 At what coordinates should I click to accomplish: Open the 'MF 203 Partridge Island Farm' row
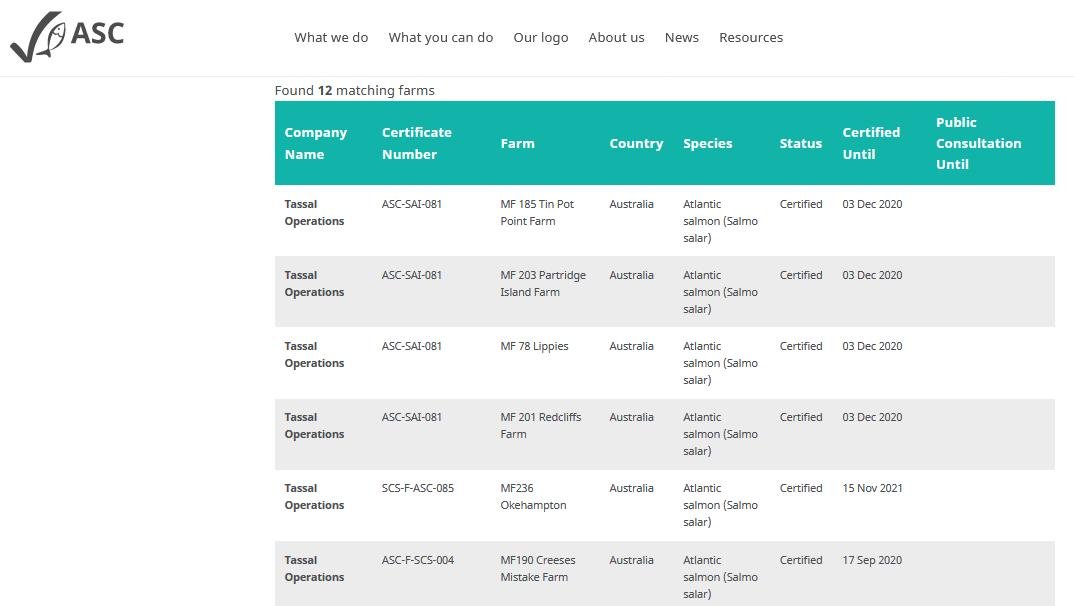point(543,283)
